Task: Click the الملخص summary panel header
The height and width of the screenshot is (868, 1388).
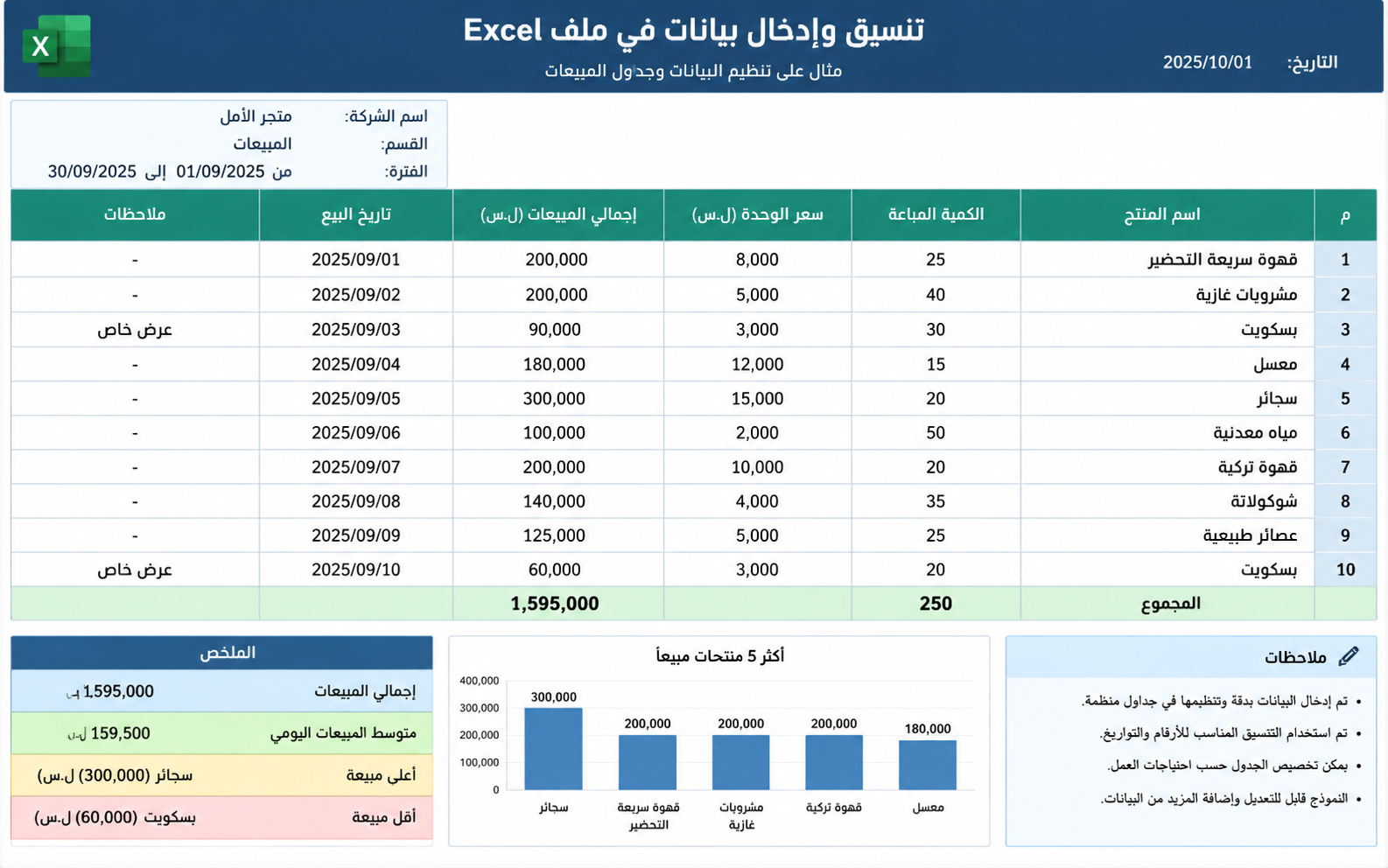Action: (222, 653)
